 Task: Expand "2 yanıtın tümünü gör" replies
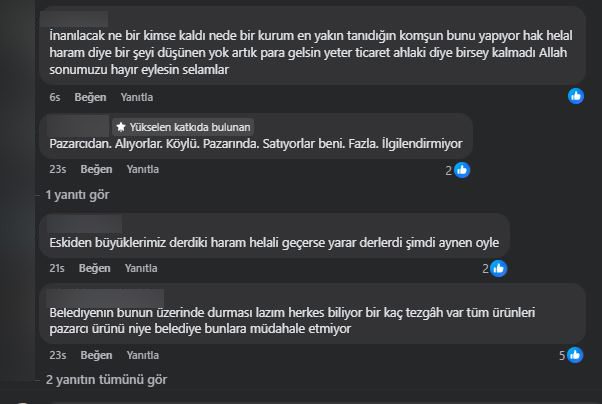tap(106, 380)
